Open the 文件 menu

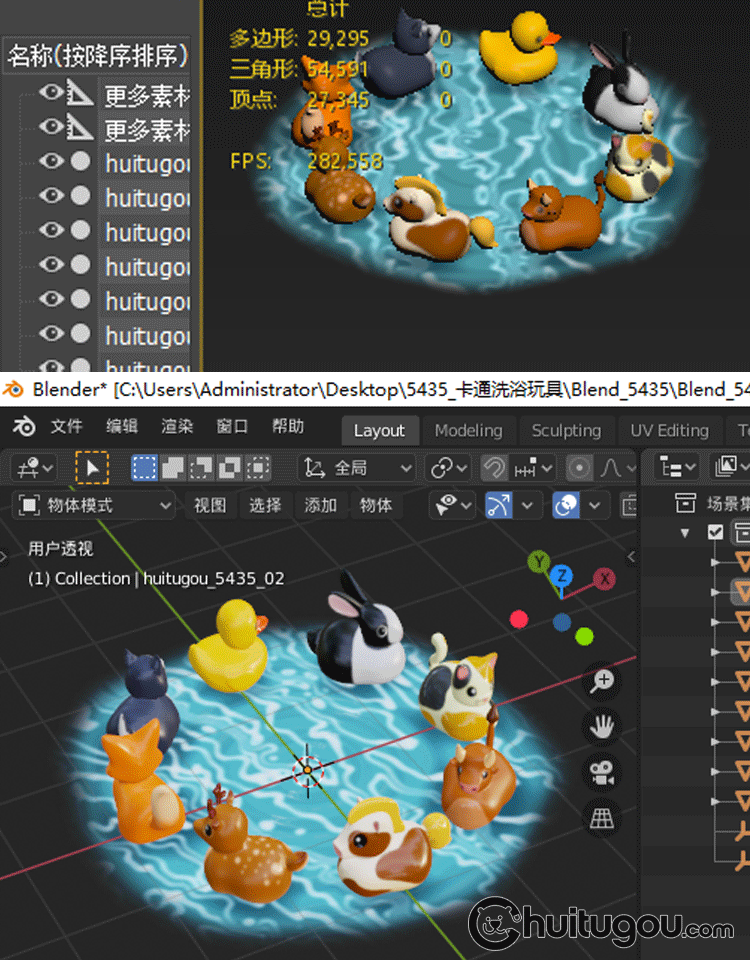pyautogui.click(x=66, y=426)
